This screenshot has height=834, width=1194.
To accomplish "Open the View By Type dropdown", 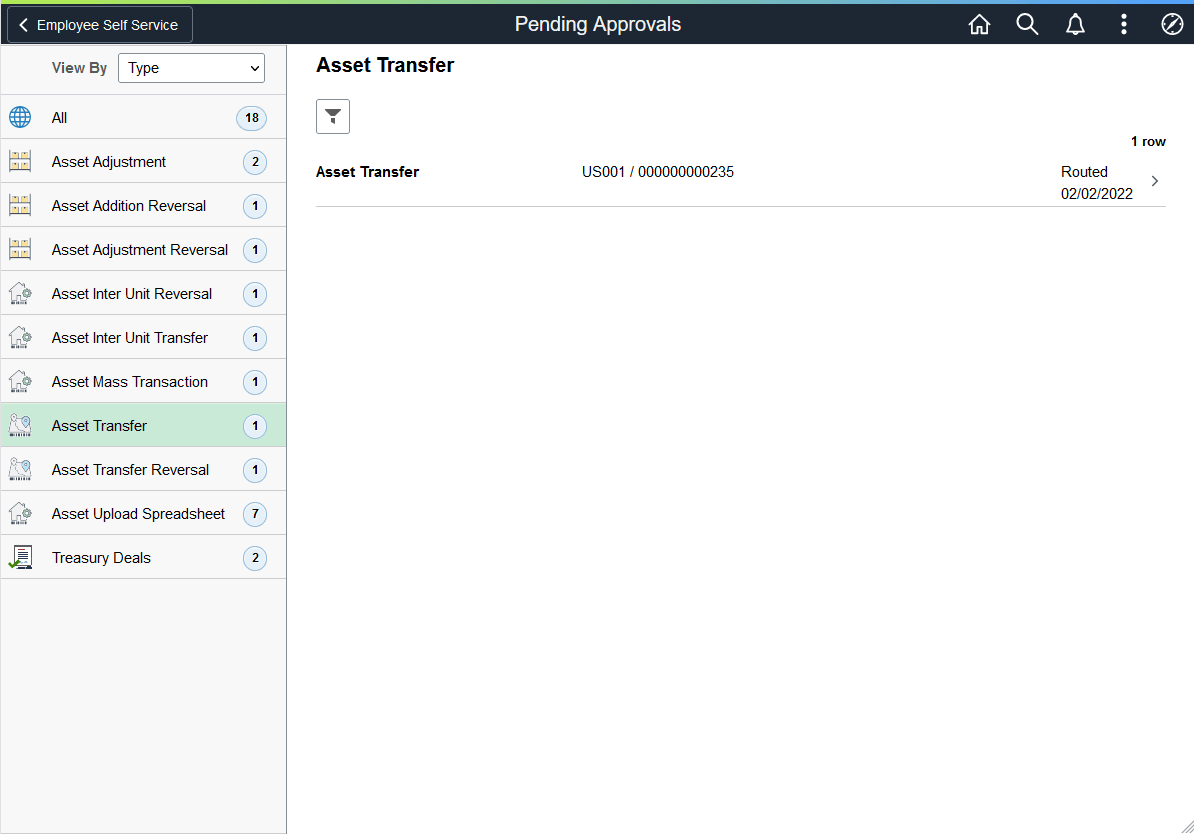I will tap(191, 68).
